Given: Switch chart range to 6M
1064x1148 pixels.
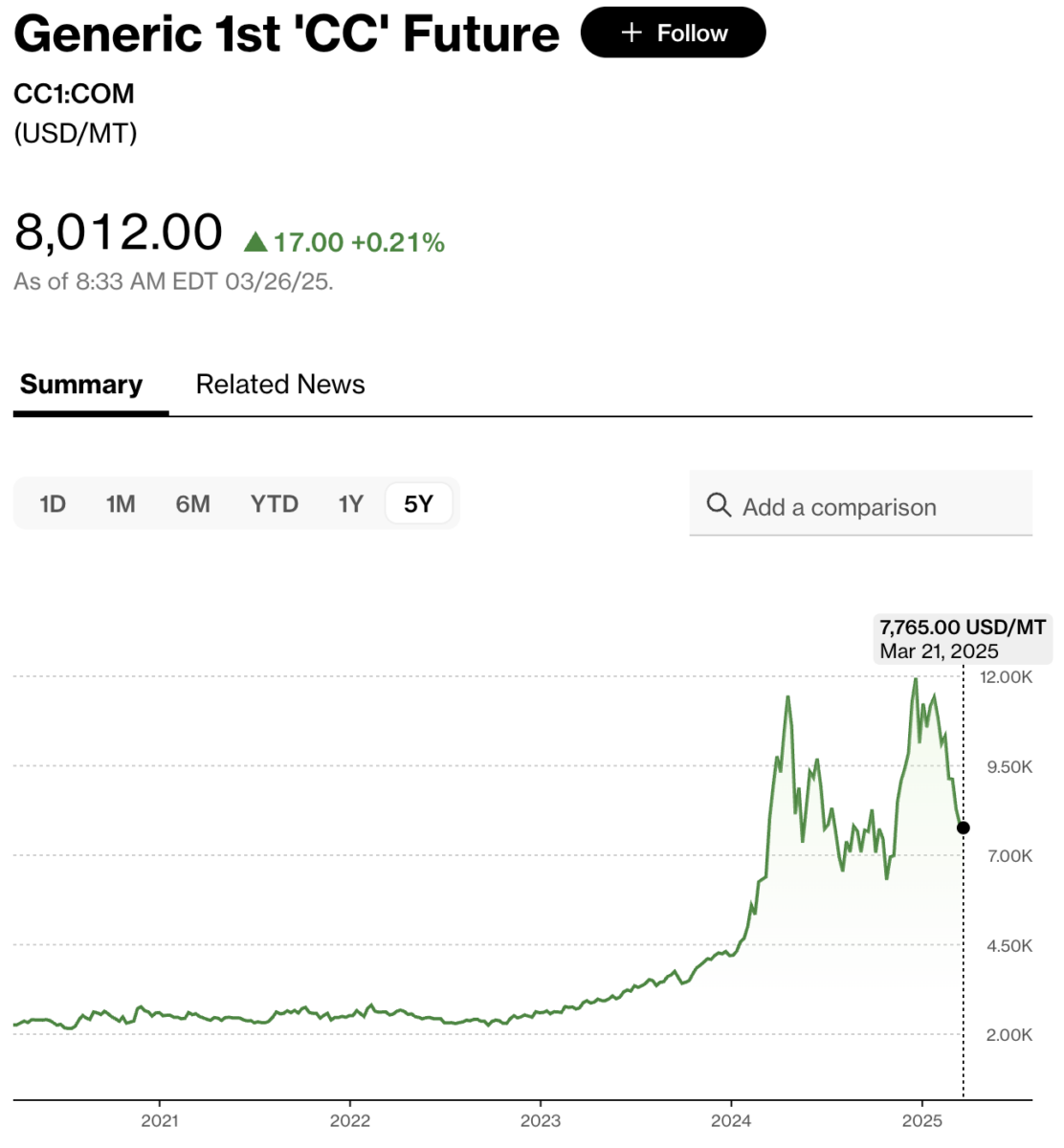Looking at the screenshot, I should click(x=192, y=504).
